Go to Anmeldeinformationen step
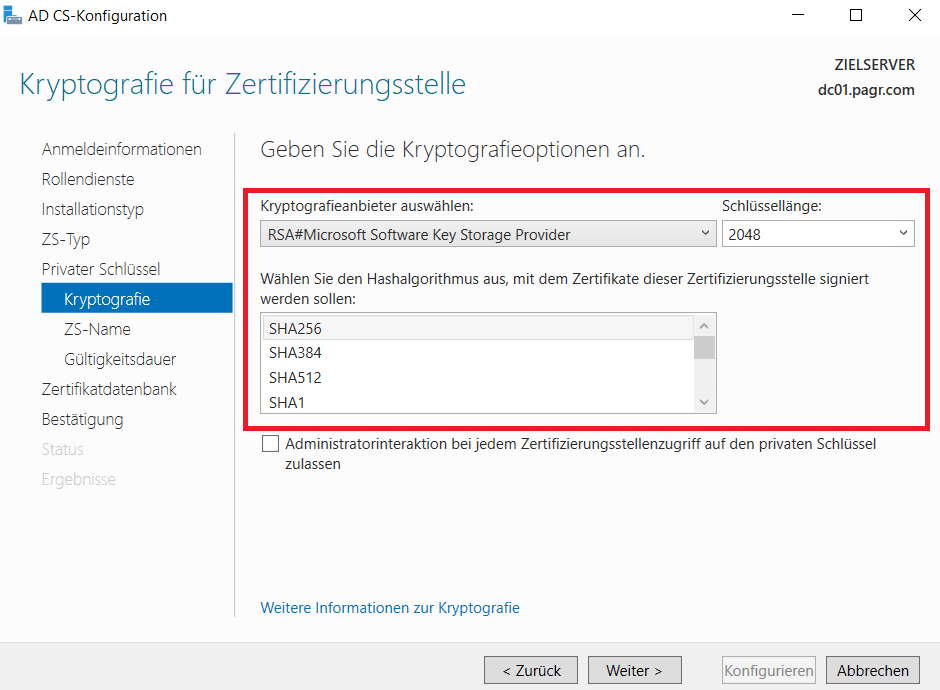Screen dimensions: 940x690 121,149
